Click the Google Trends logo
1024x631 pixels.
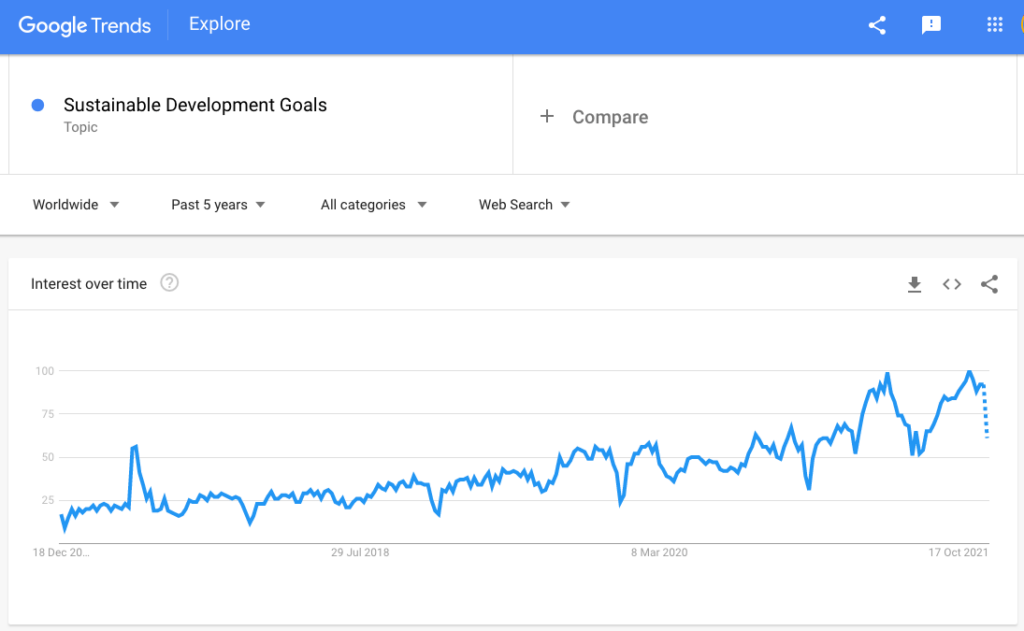pos(84,25)
